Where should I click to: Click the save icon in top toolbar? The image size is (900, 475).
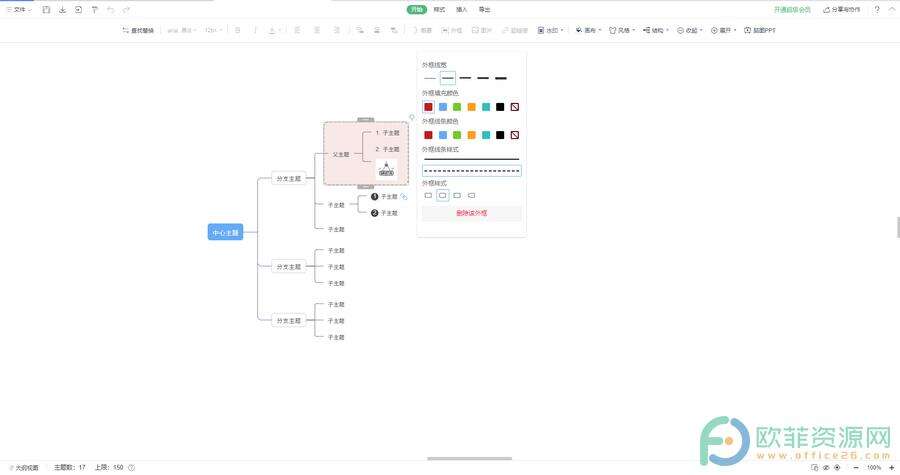[x=46, y=9]
